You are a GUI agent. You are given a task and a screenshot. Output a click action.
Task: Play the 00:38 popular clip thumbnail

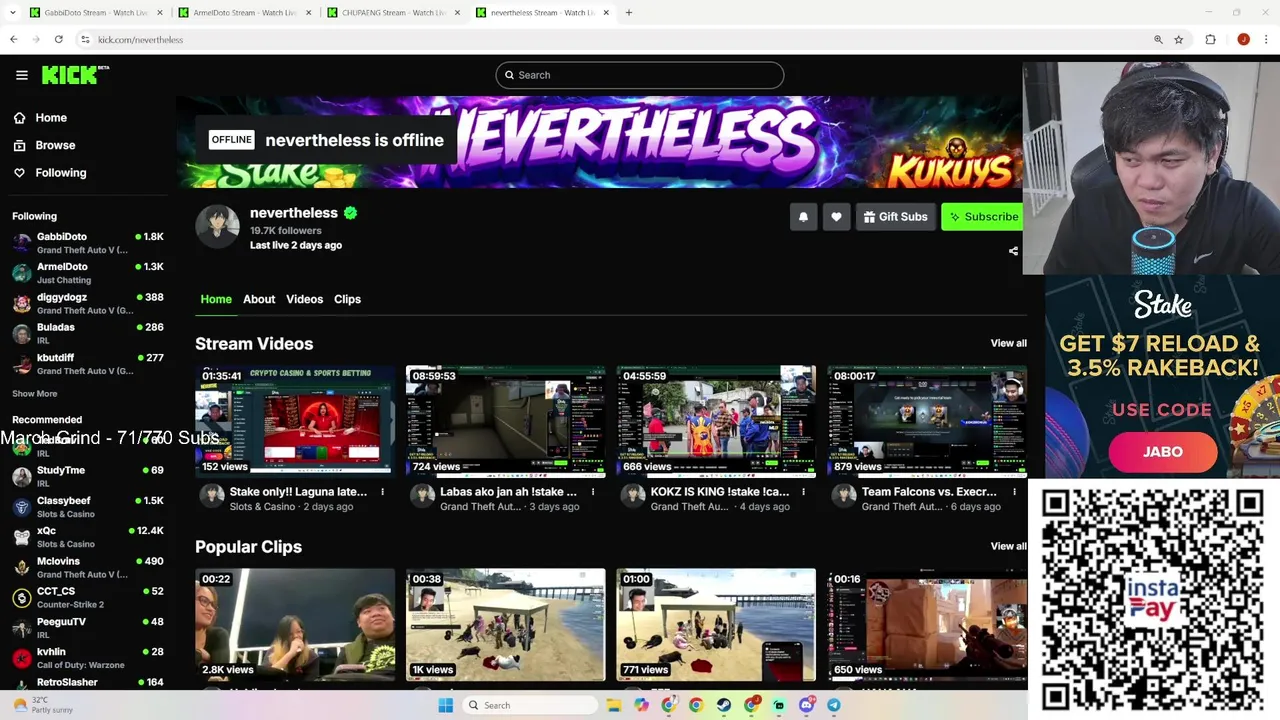[x=505, y=625]
